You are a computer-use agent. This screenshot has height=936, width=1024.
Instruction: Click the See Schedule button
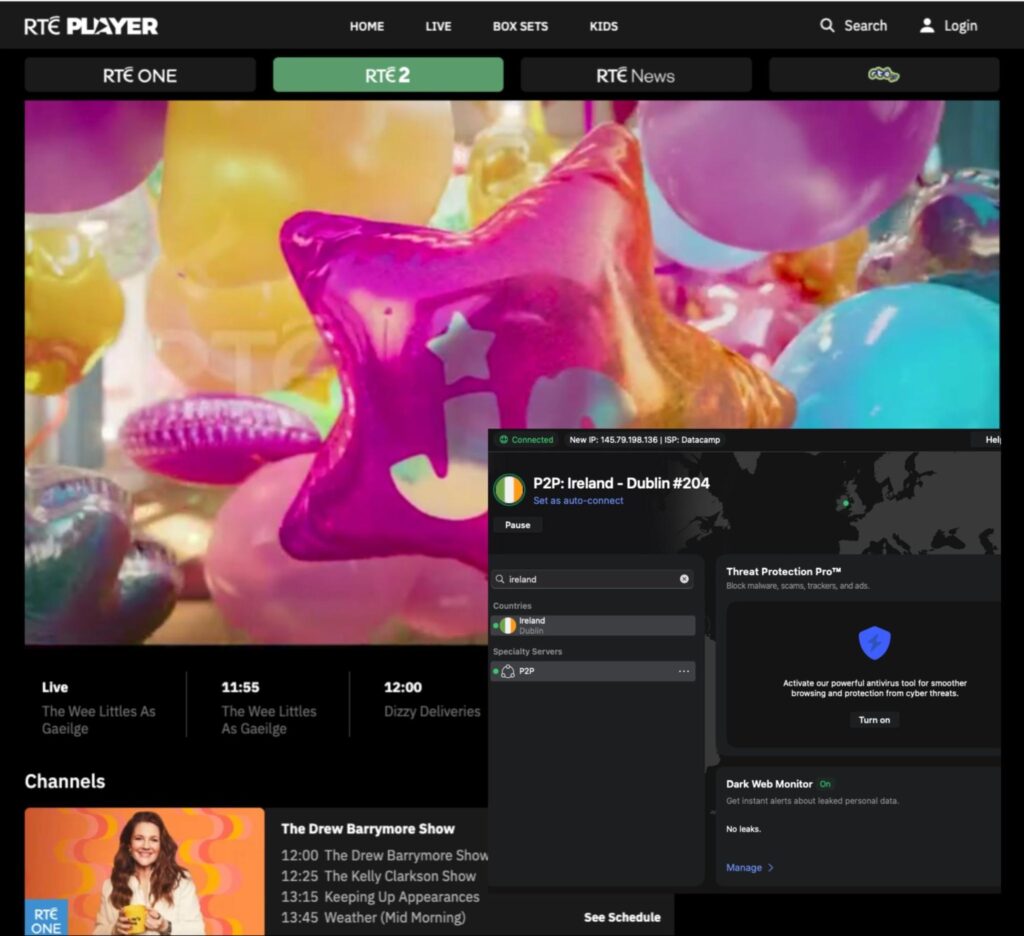tap(622, 917)
